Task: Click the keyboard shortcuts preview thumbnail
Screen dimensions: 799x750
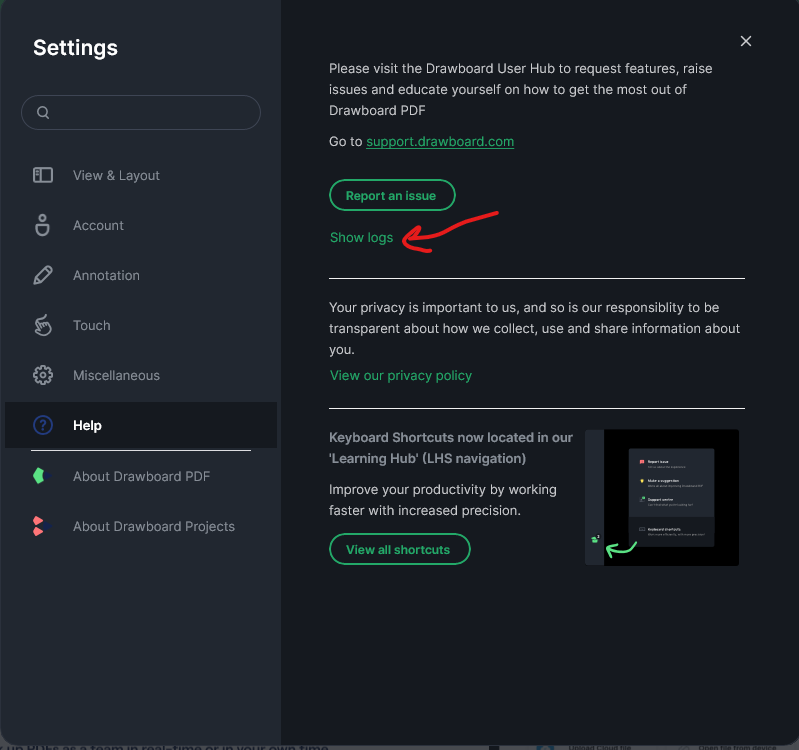Action: (661, 497)
